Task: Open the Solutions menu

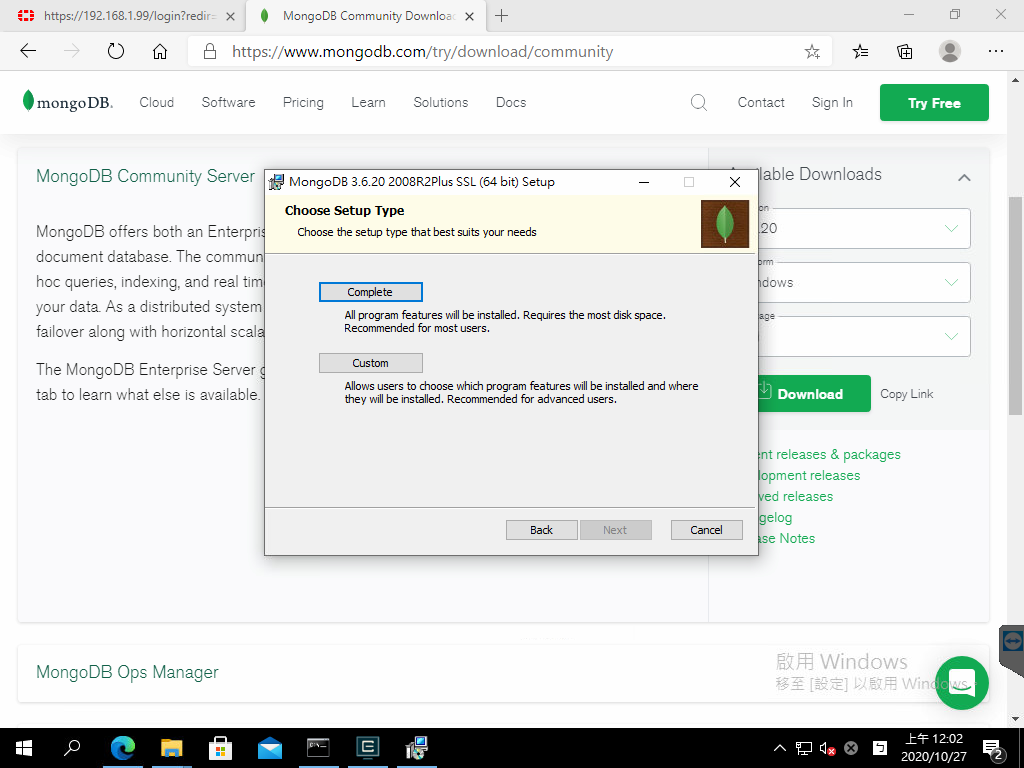Action: tap(441, 103)
